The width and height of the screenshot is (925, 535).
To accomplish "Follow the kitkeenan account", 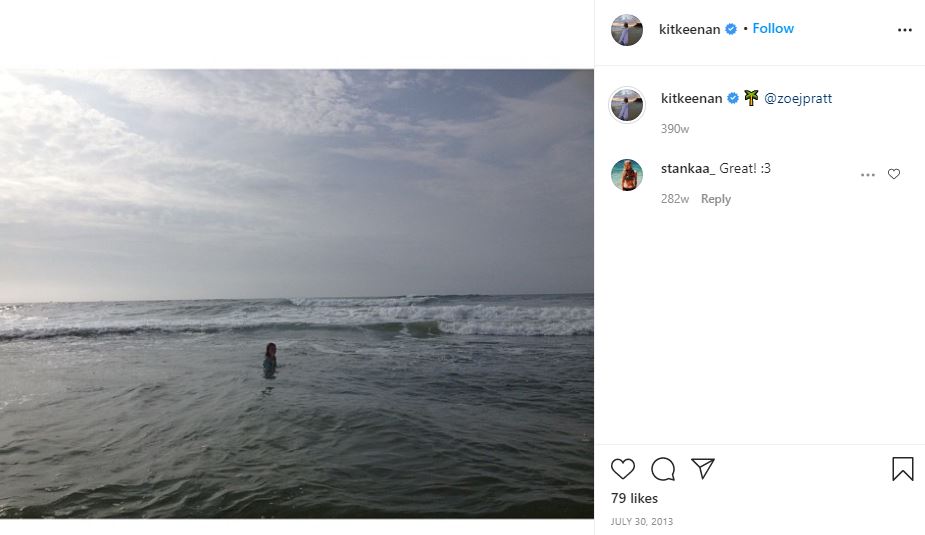I will (x=773, y=28).
